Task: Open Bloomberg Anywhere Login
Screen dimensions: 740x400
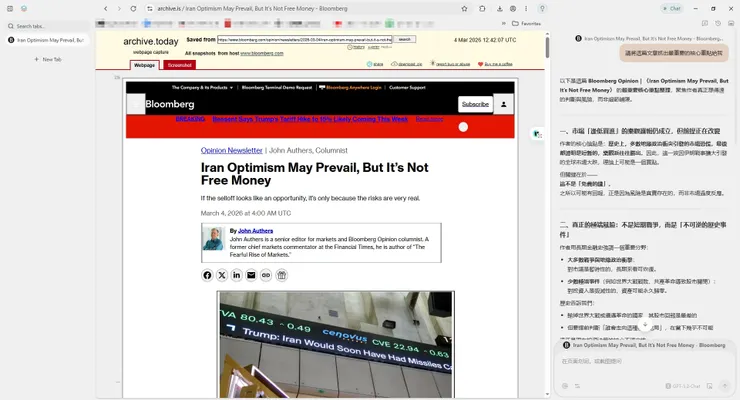Action: coord(350,87)
